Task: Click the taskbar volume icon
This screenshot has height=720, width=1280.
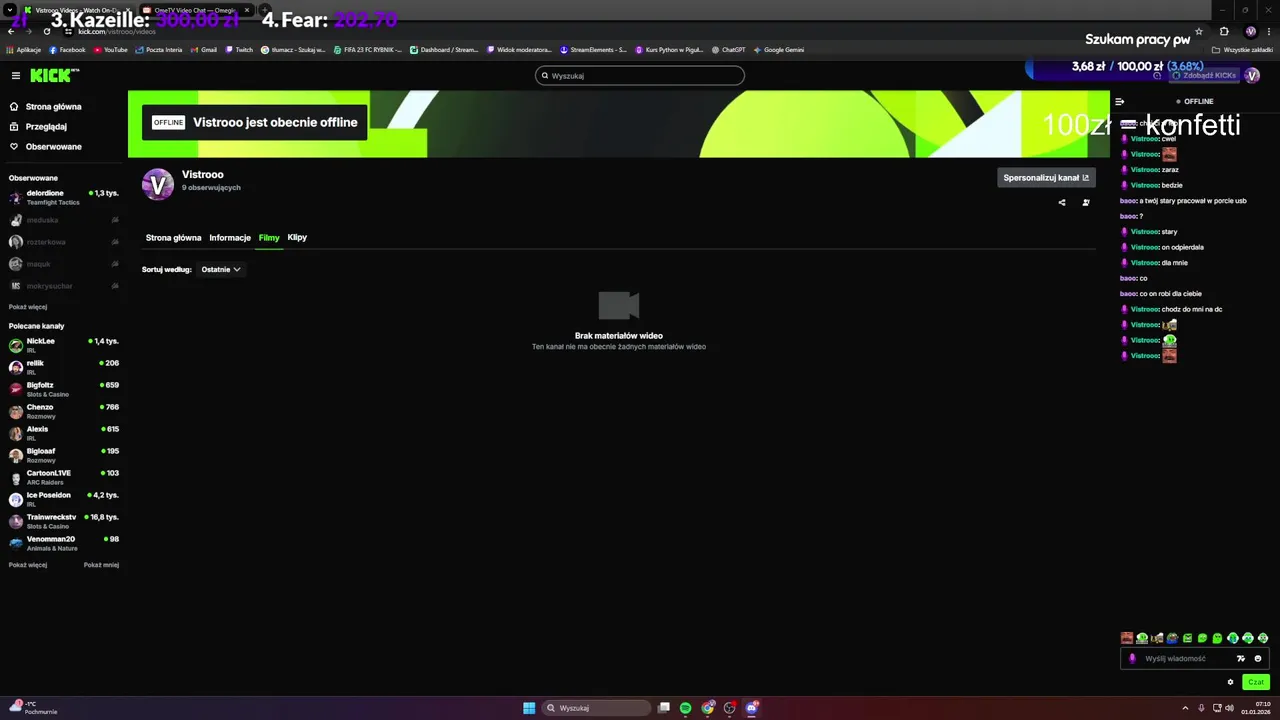Action: [x=1228, y=708]
